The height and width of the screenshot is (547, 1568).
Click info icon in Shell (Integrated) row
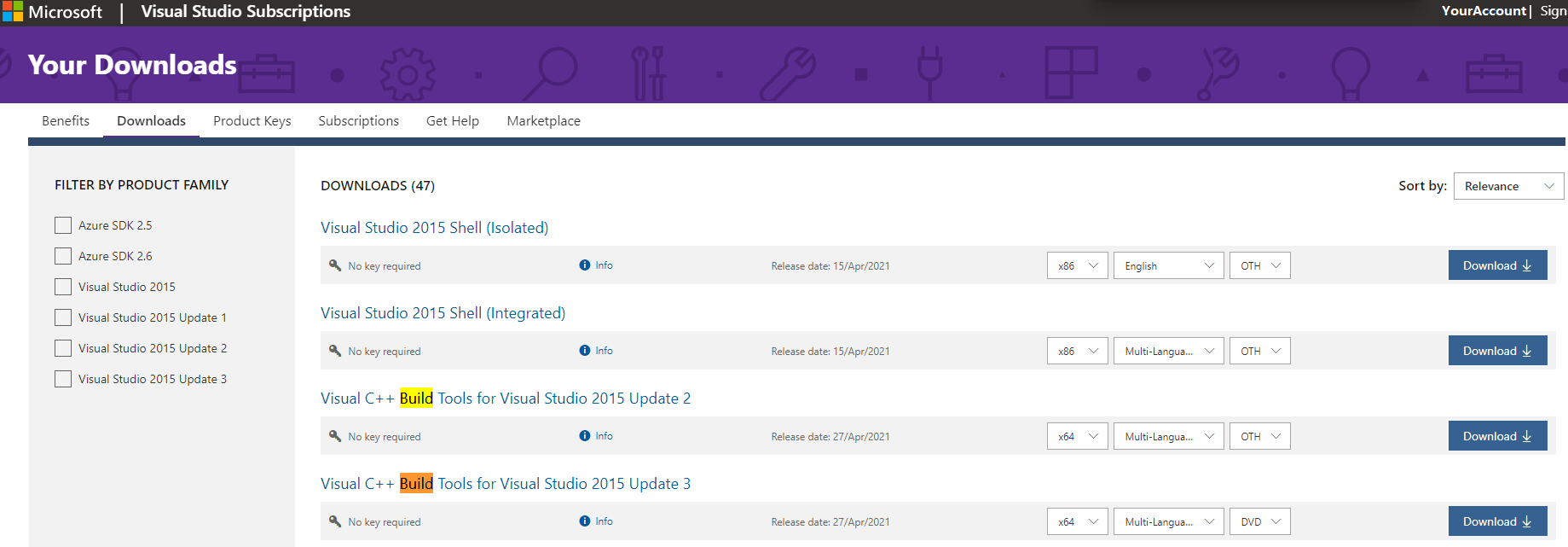pos(585,351)
